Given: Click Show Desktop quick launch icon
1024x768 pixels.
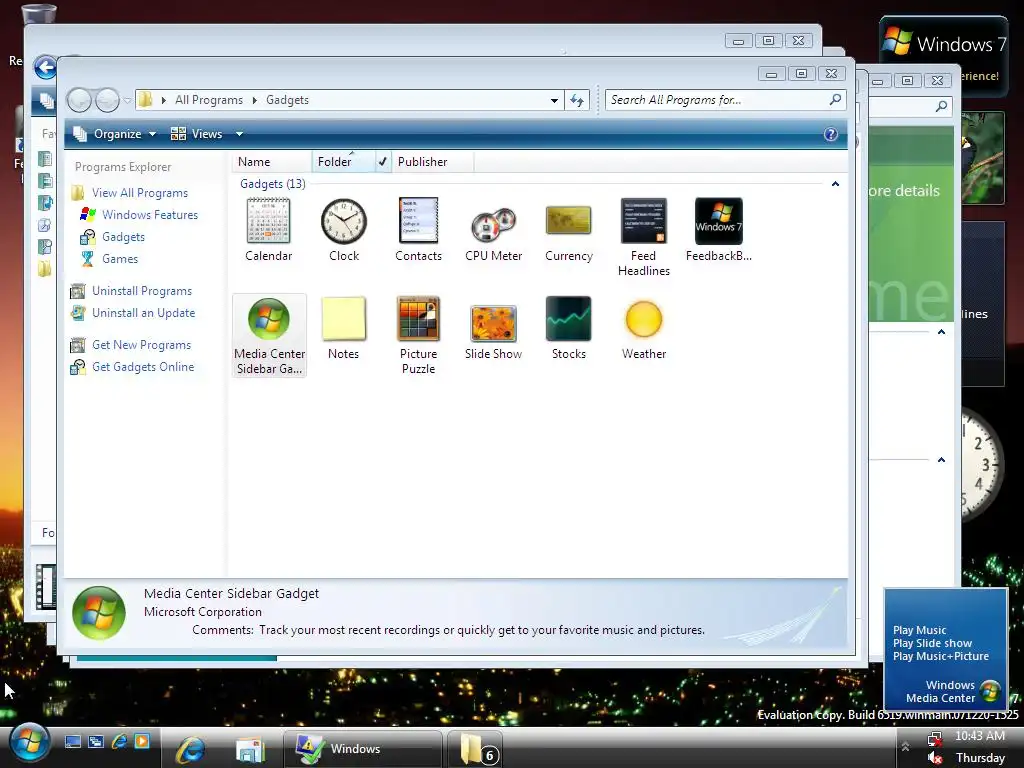Looking at the screenshot, I should coord(72,741).
